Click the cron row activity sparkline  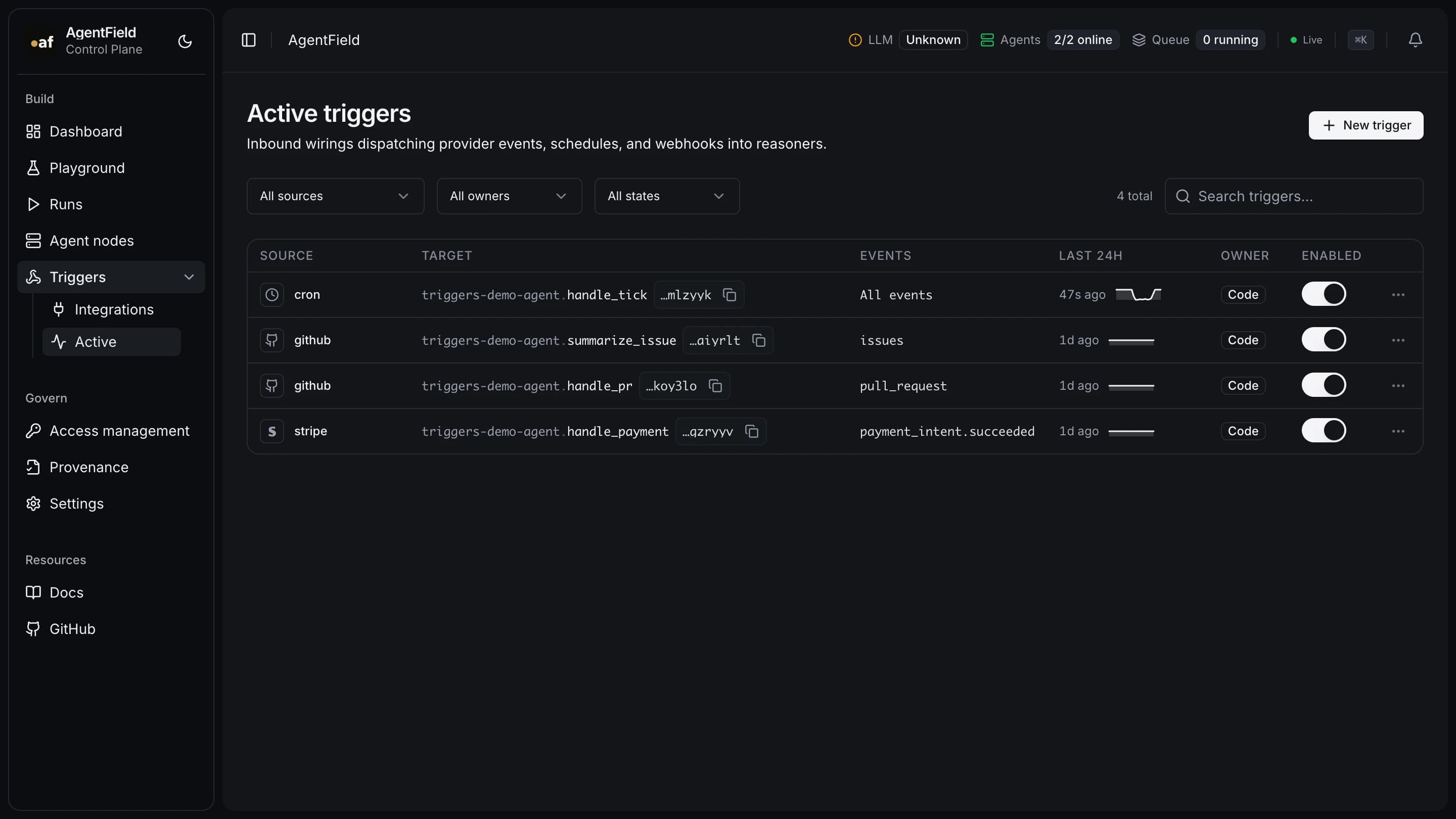[1139, 294]
